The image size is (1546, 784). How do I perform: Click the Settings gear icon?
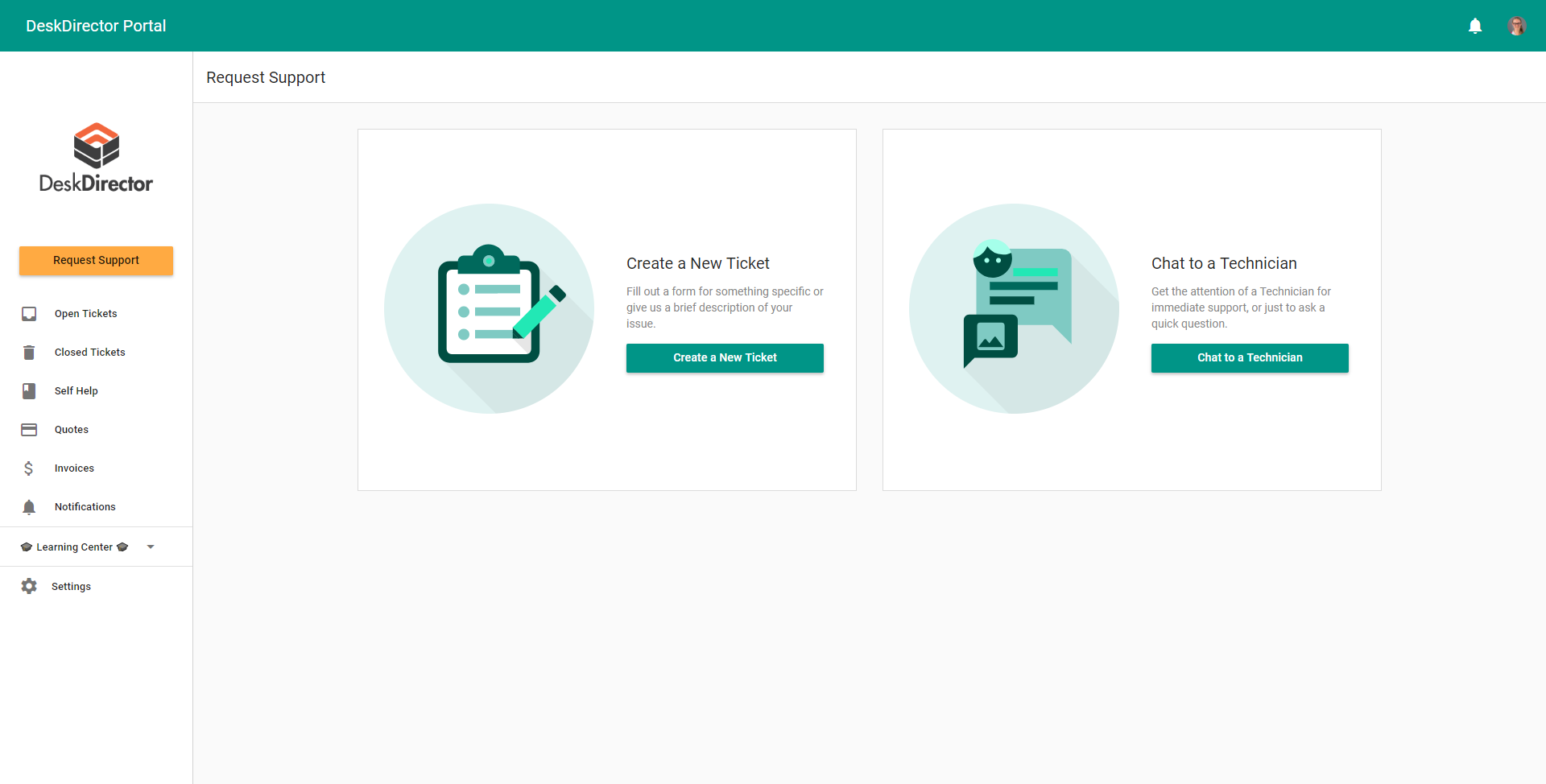click(x=29, y=586)
